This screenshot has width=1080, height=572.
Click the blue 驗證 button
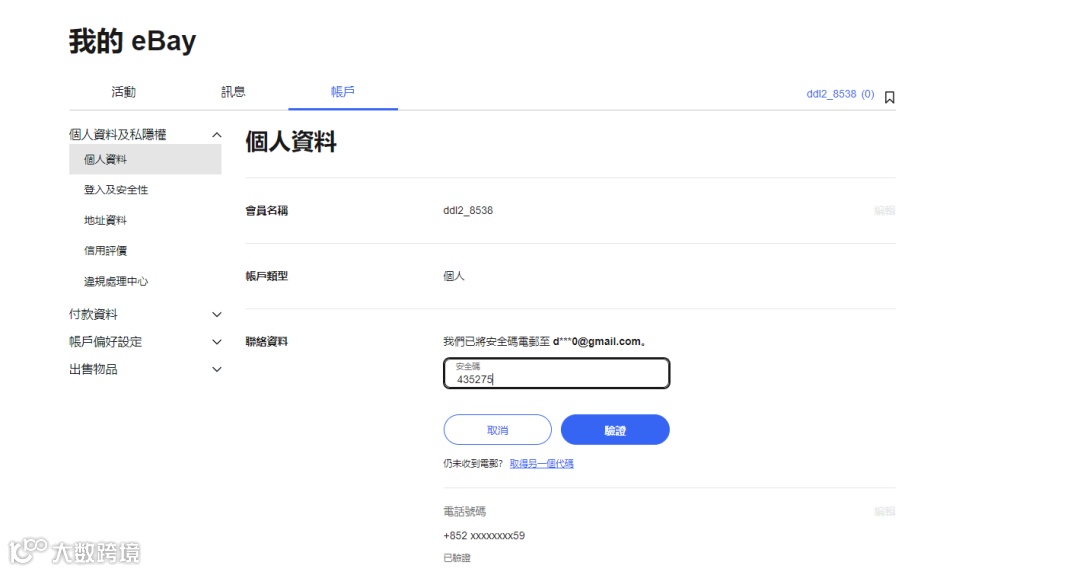pos(615,430)
